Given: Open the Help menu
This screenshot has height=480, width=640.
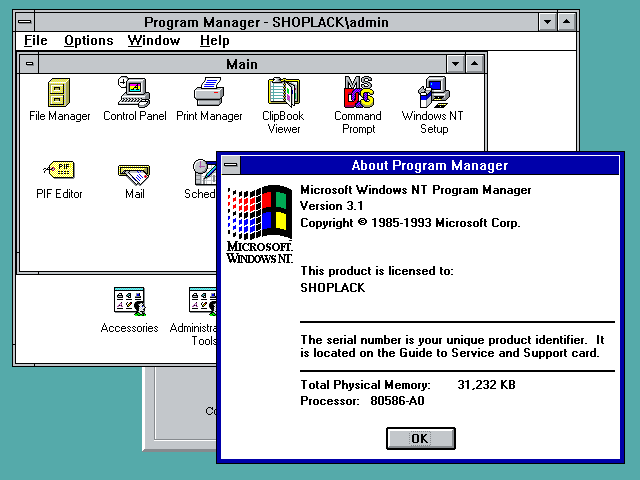Looking at the screenshot, I should [x=215, y=40].
